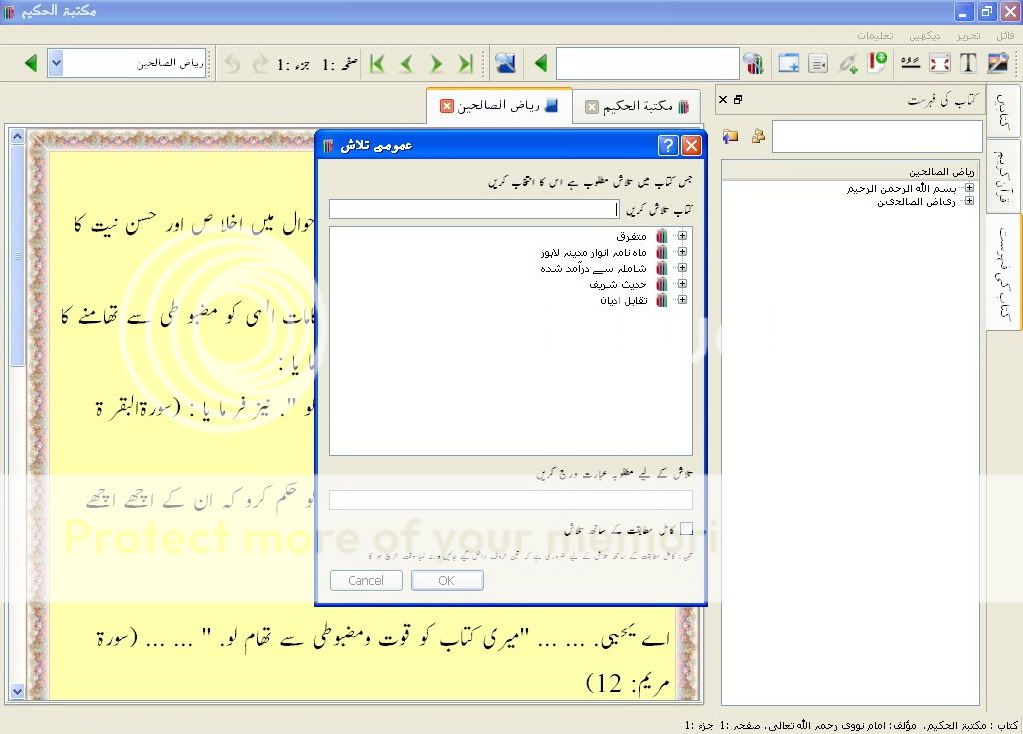The height and width of the screenshot is (734, 1023).
Task: Click the new window toolbar icon
Action: 789,63
